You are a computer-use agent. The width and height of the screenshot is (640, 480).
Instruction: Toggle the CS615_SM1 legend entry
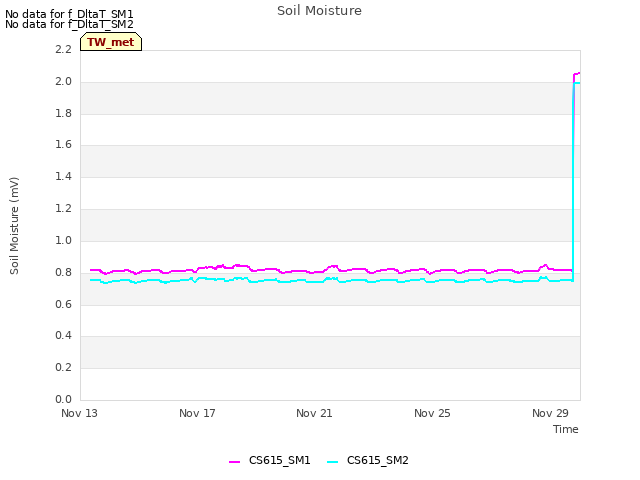270,460
